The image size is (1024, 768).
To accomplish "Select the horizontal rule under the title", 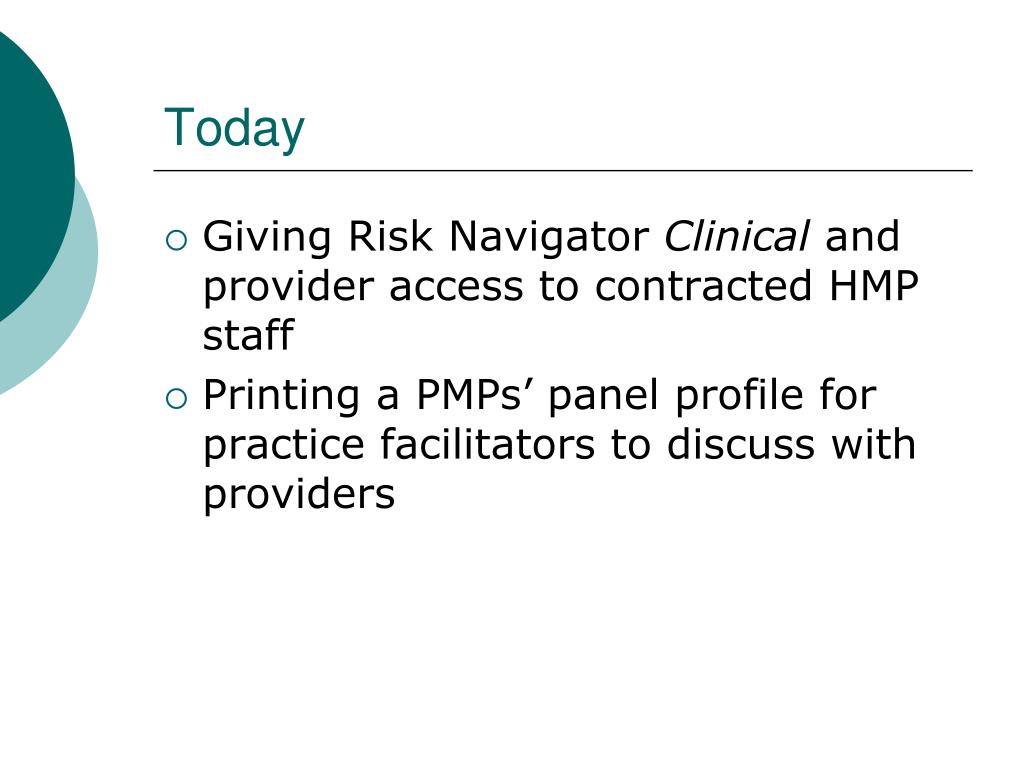I will coord(563,170).
